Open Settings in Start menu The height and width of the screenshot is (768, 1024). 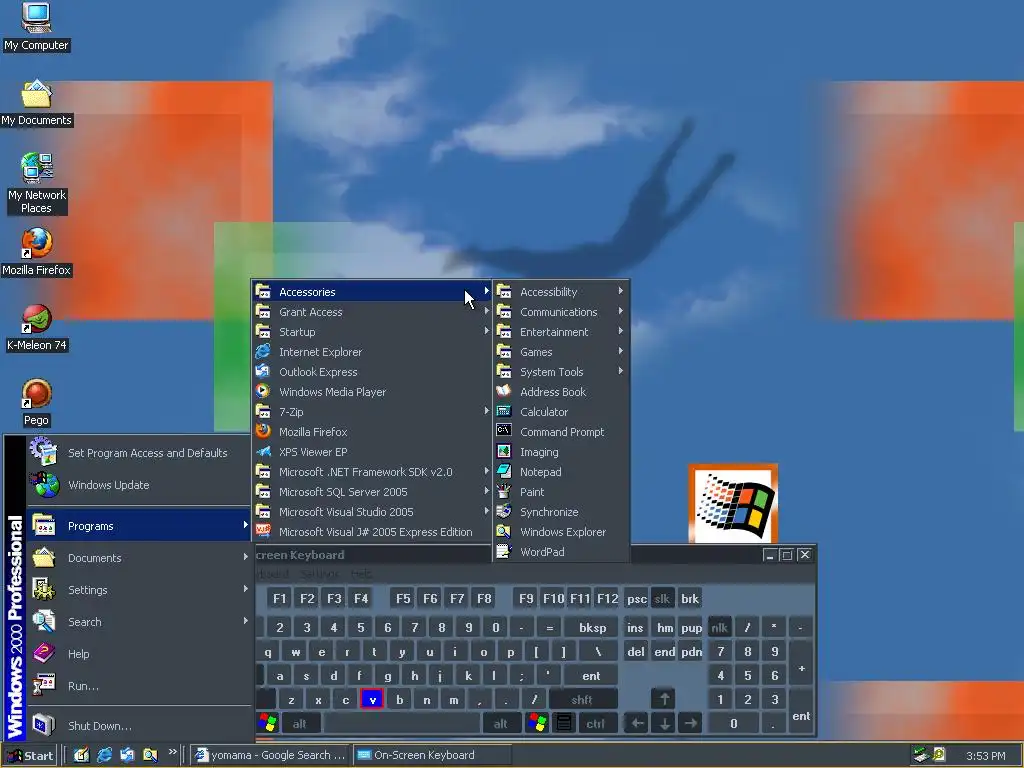tap(139, 589)
